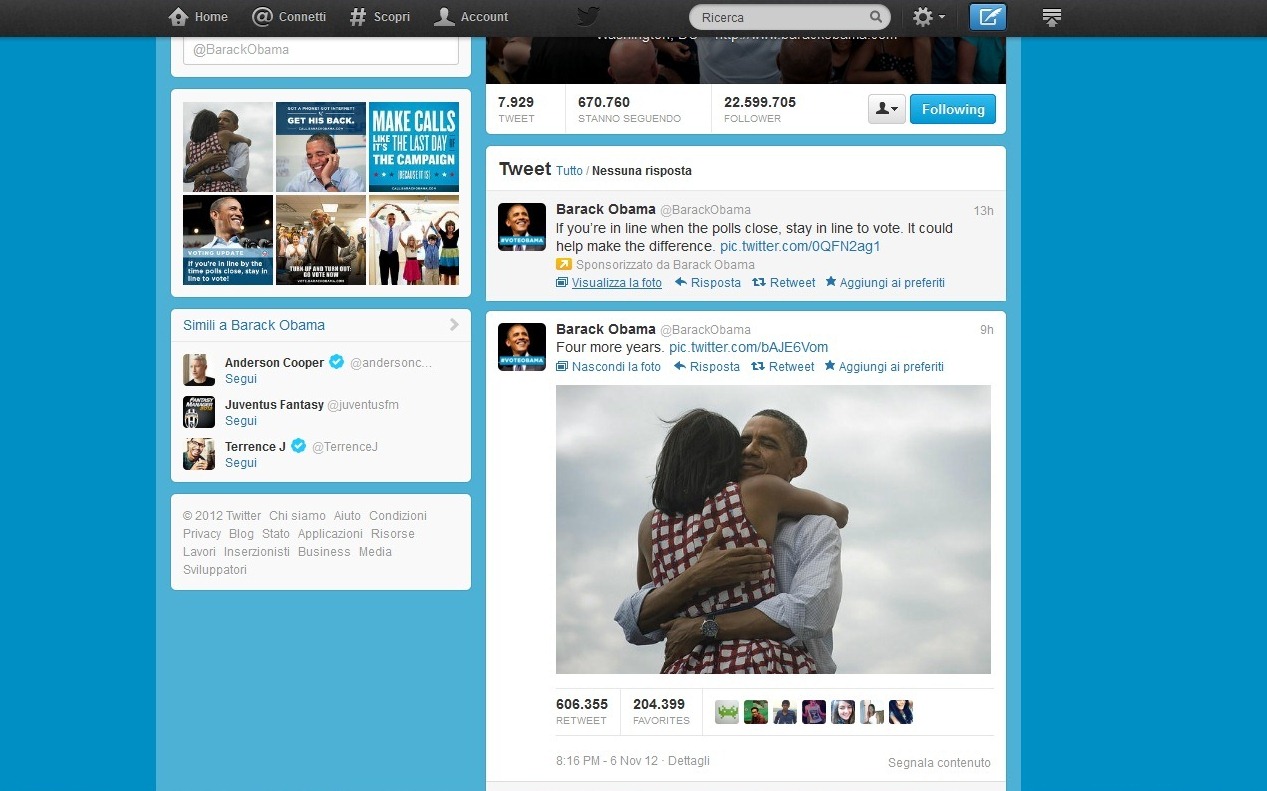1267x791 pixels.
Task: Open Juventus Fantasy avatar
Action: tap(199, 412)
